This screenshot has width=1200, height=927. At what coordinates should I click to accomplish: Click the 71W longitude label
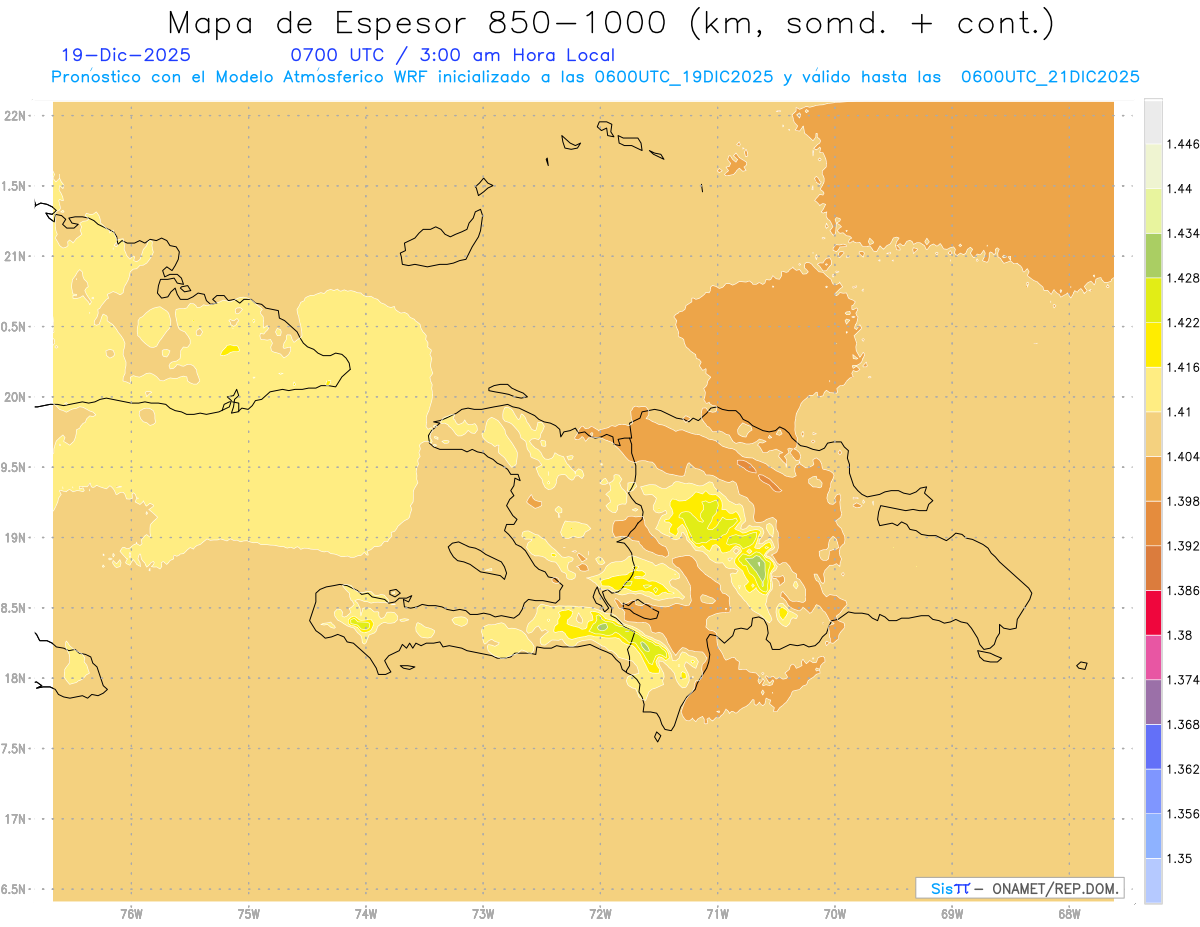point(717,914)
